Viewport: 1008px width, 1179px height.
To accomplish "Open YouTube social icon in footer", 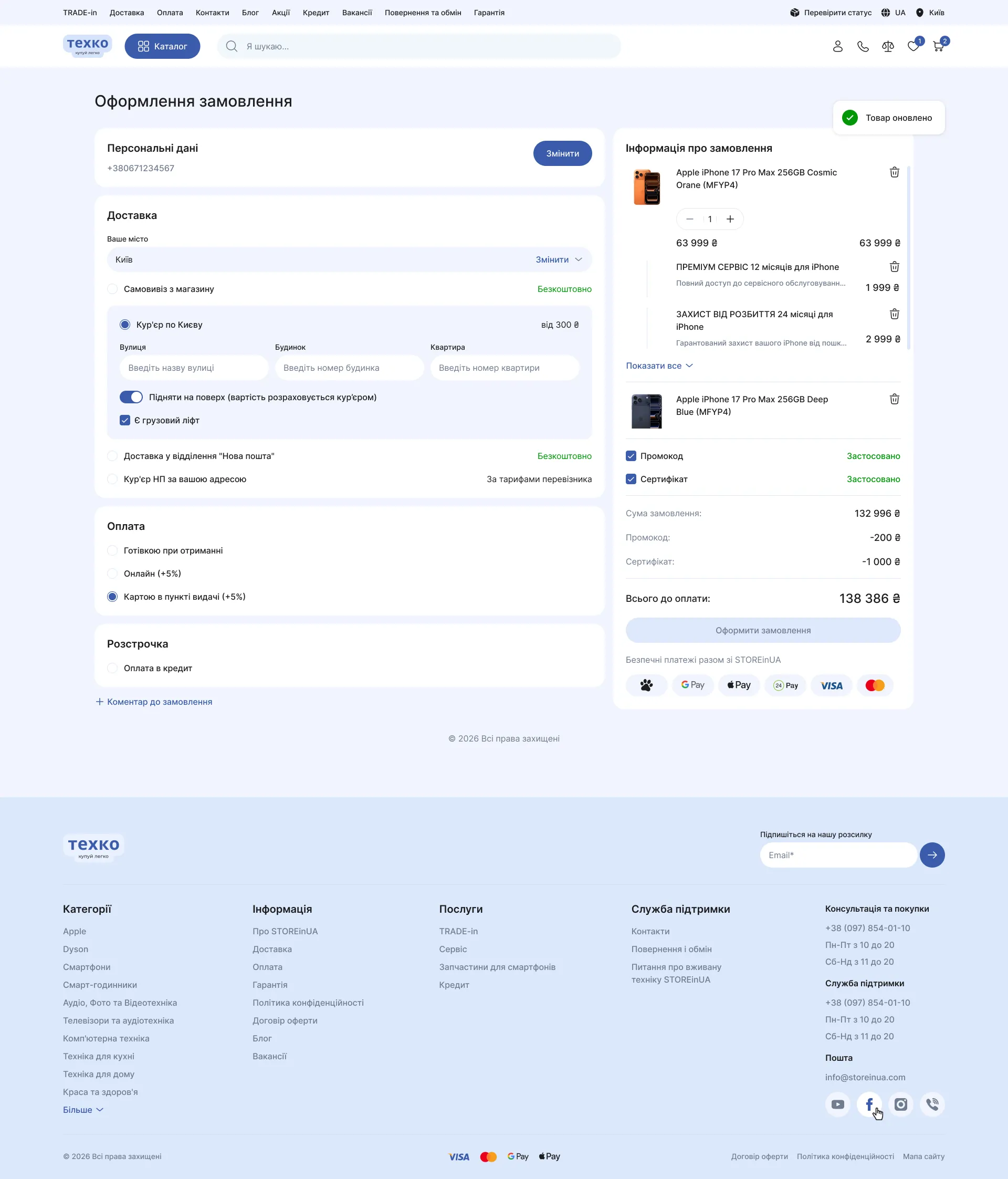I will 837,1104.
